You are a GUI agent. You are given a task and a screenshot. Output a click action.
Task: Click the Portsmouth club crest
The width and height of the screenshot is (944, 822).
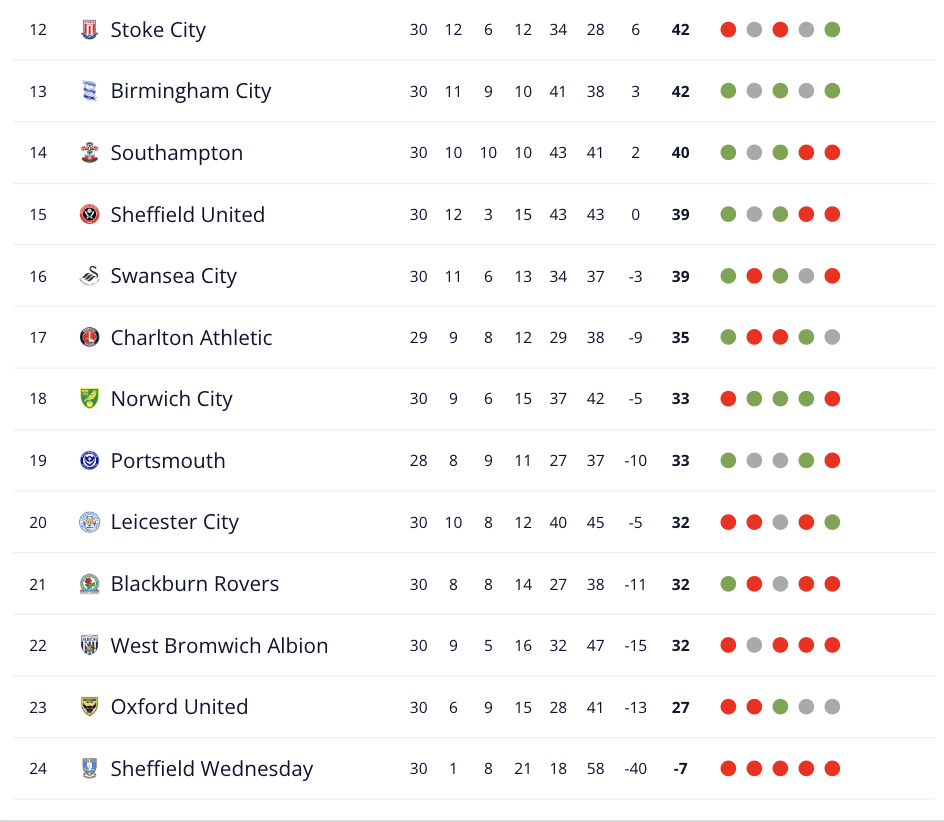coord(90,461)
